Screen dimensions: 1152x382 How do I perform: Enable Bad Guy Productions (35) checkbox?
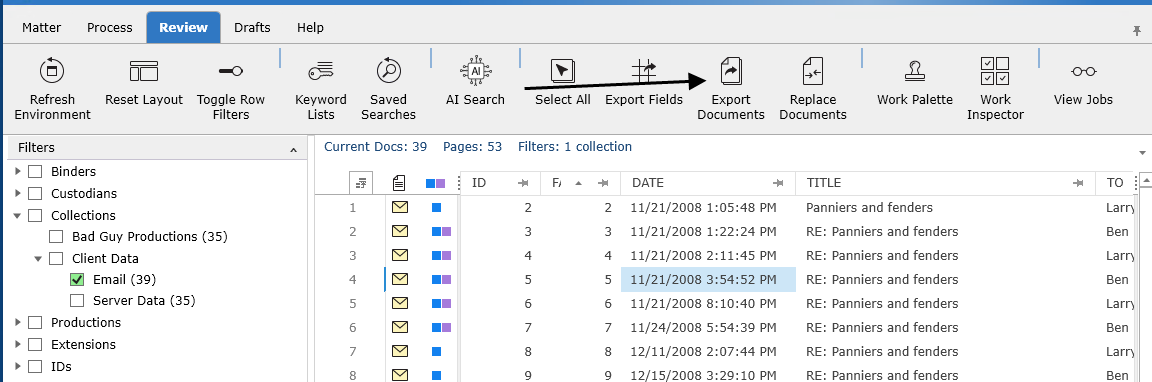coord(56,237)
